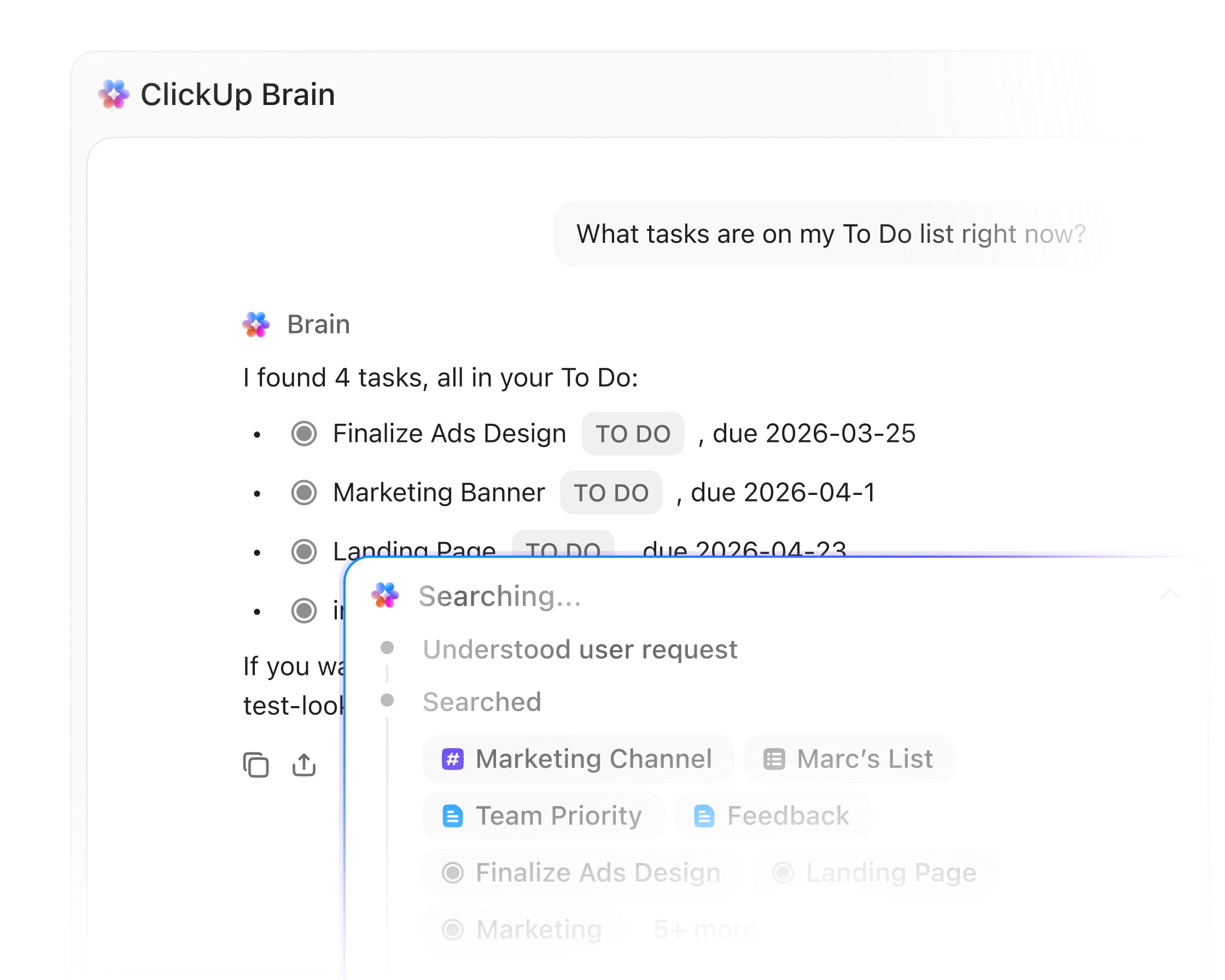
Task: Click the status circle beside Finalize Ads Design
Action: (x=304, y=434)
